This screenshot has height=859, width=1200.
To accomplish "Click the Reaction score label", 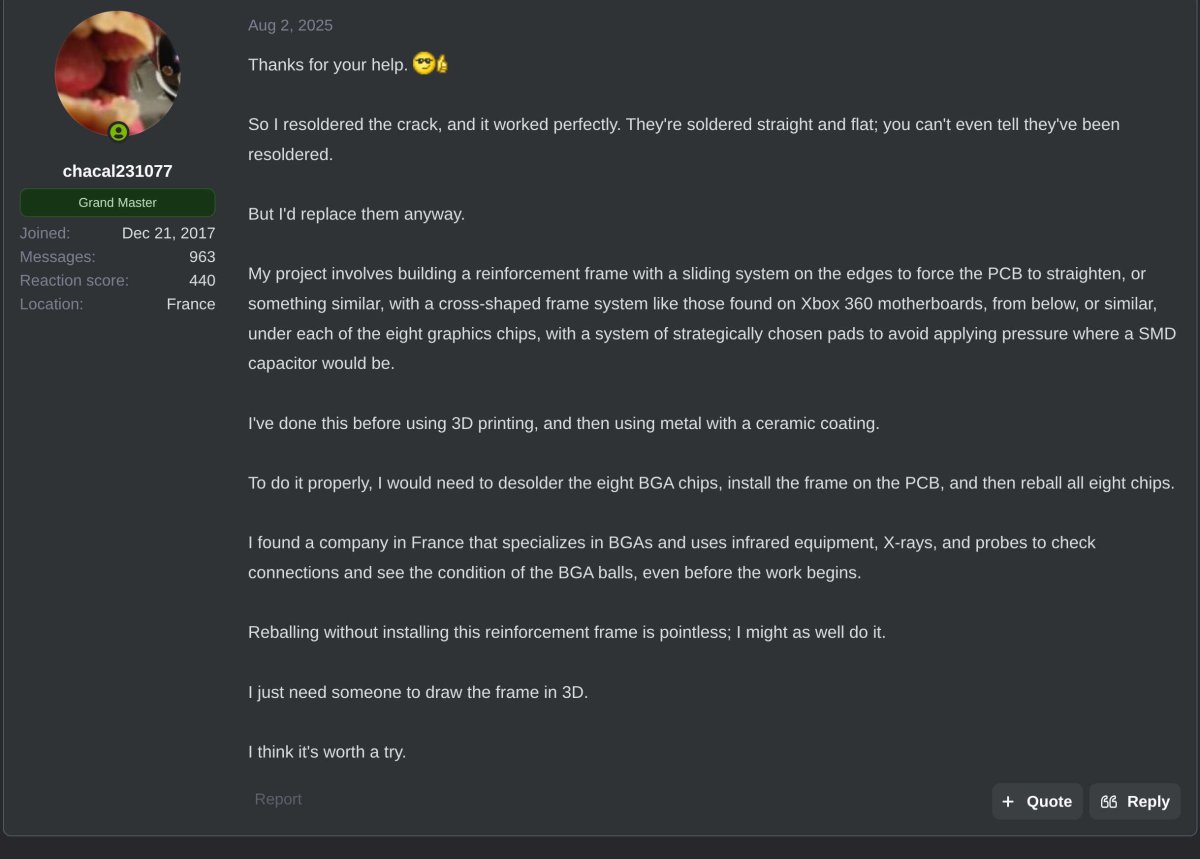I will (75, 281).
